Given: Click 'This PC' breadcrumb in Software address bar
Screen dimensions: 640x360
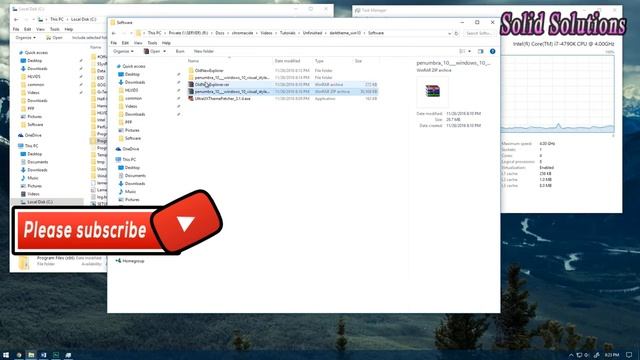Looking at the screenshot, I should (x=154, y=33).
